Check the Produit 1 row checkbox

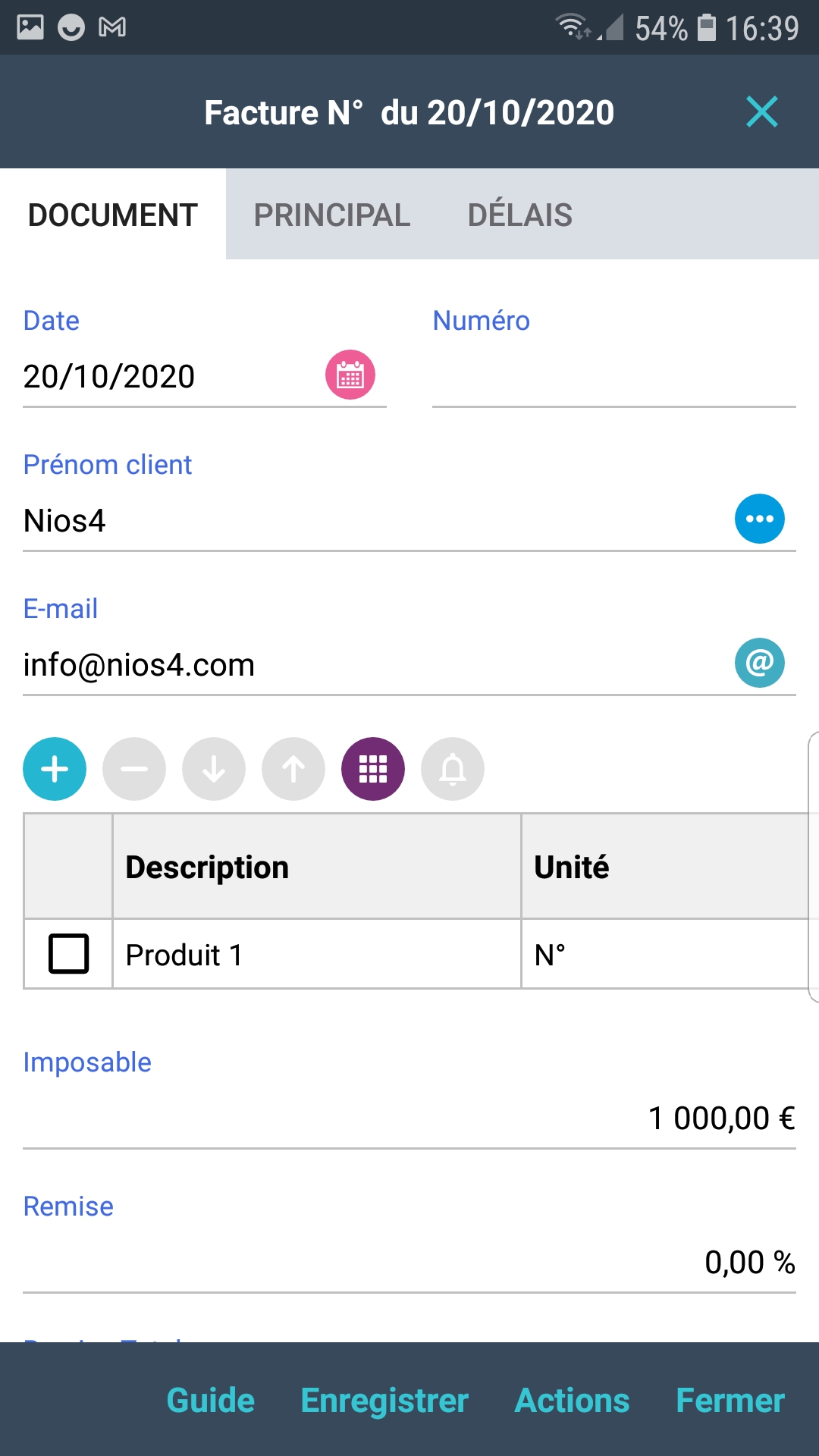point(69,954)
